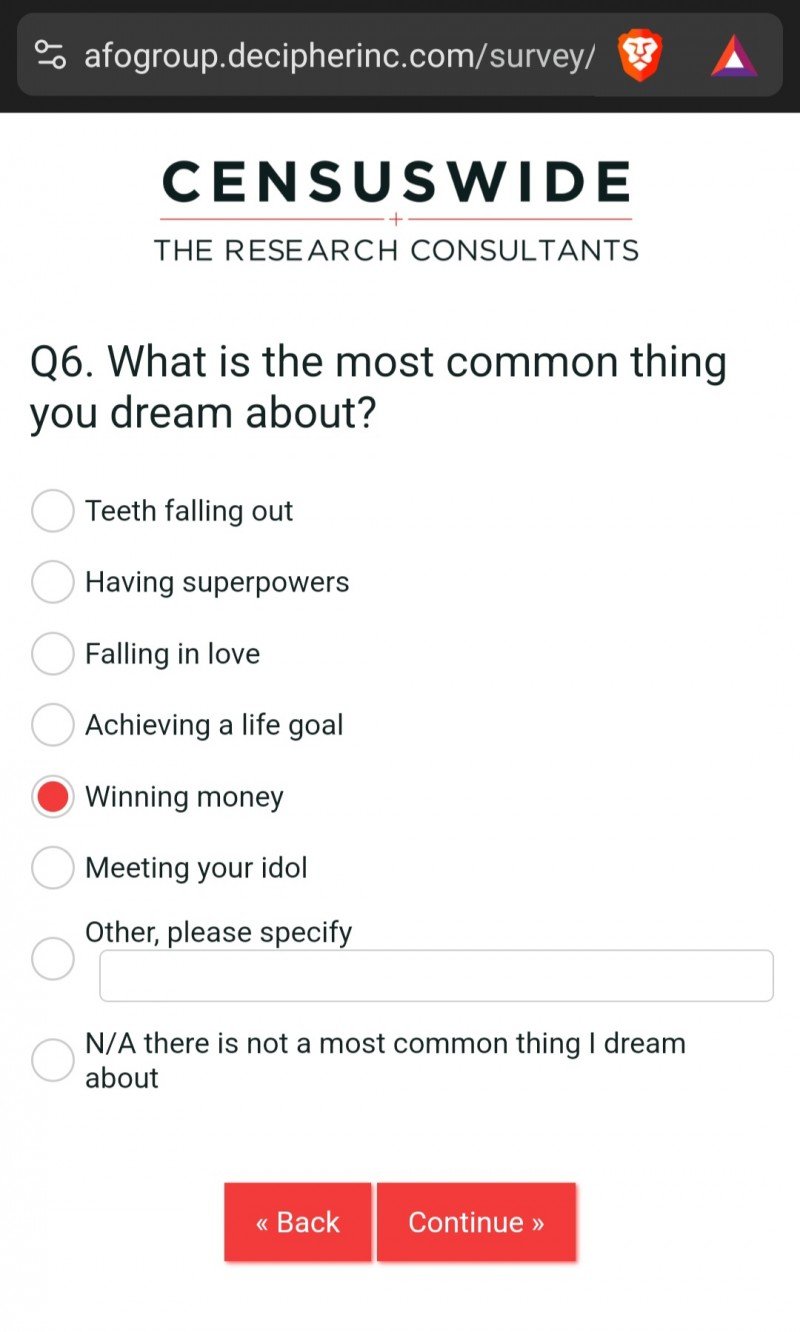Image resolution: width=800 pixels, height=1332 pixels.
Task: Select "Falling in love" radio button
Action: [53, 654]
